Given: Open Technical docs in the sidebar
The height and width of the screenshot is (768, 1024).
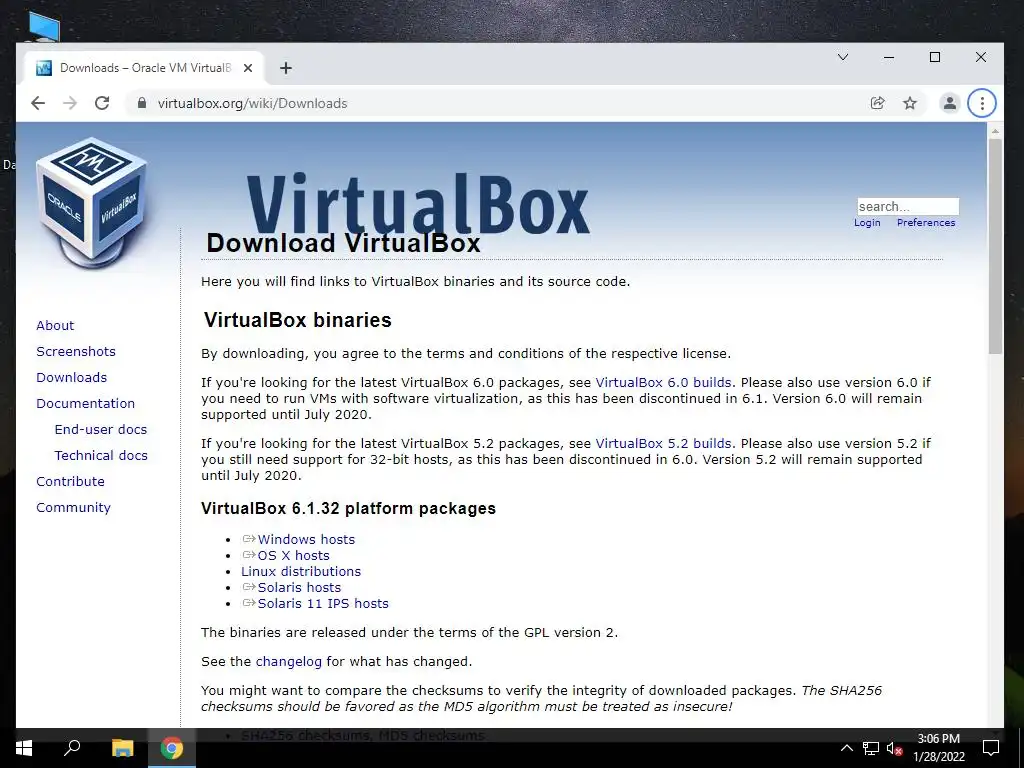Looking at the screenshot, I should pyautogui.click(x=101, y=456).
